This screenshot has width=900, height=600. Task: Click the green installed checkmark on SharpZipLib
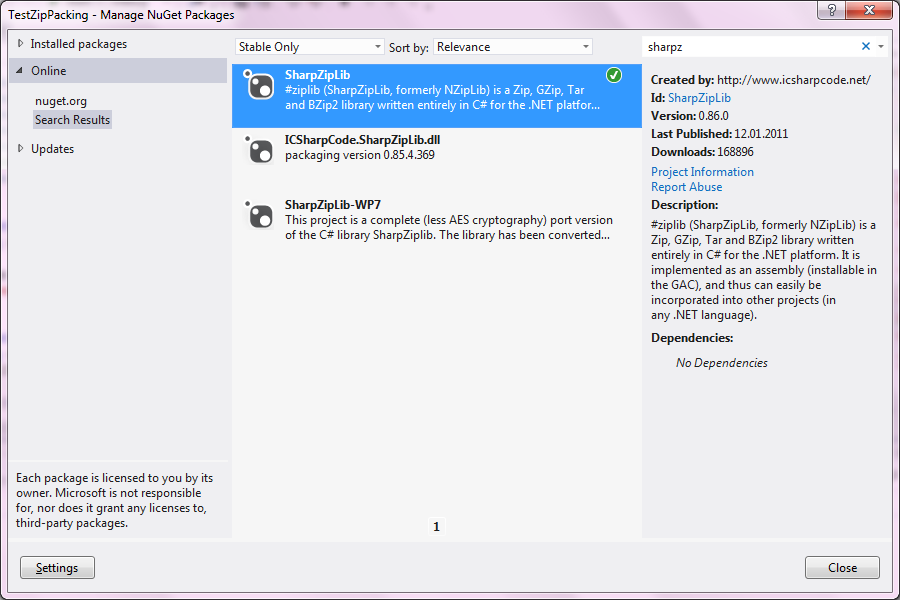click(x=612, y=74)
